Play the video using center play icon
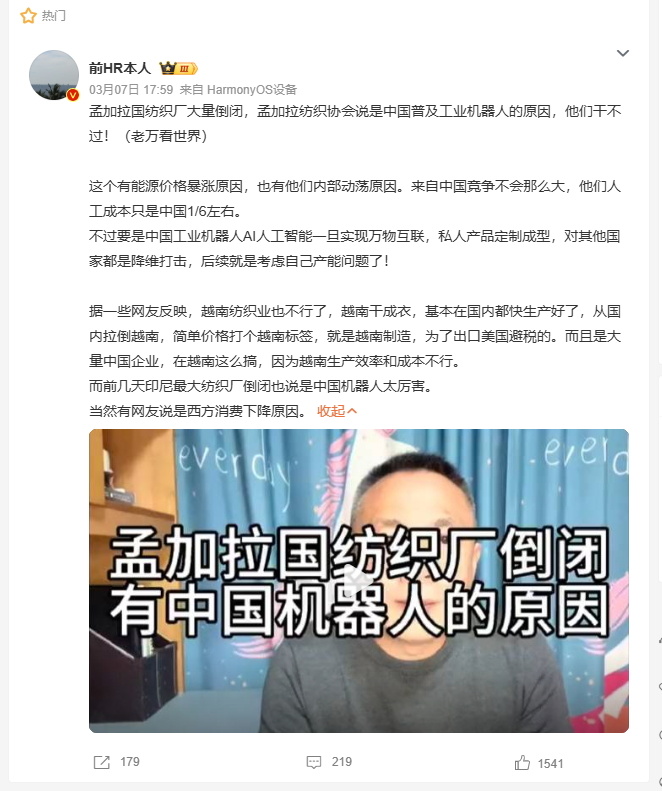 click(x=359, y=581)
